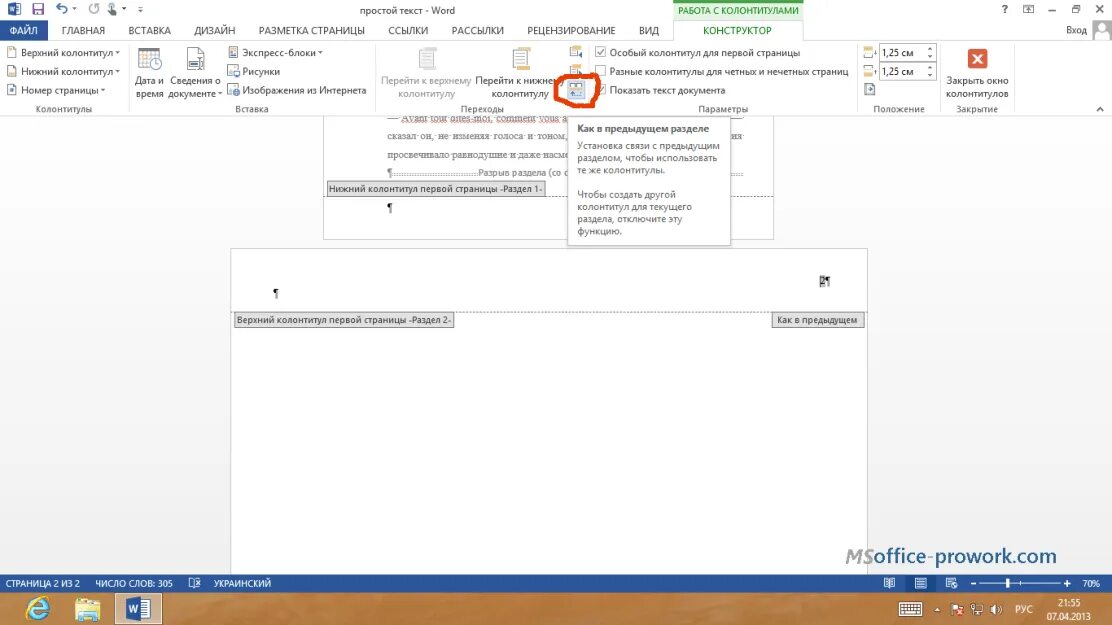The width and height of the screenshot is (1112, 625).
Task: Expand Нижний колонтитул dropdown
Action: (x=63, y=72)
